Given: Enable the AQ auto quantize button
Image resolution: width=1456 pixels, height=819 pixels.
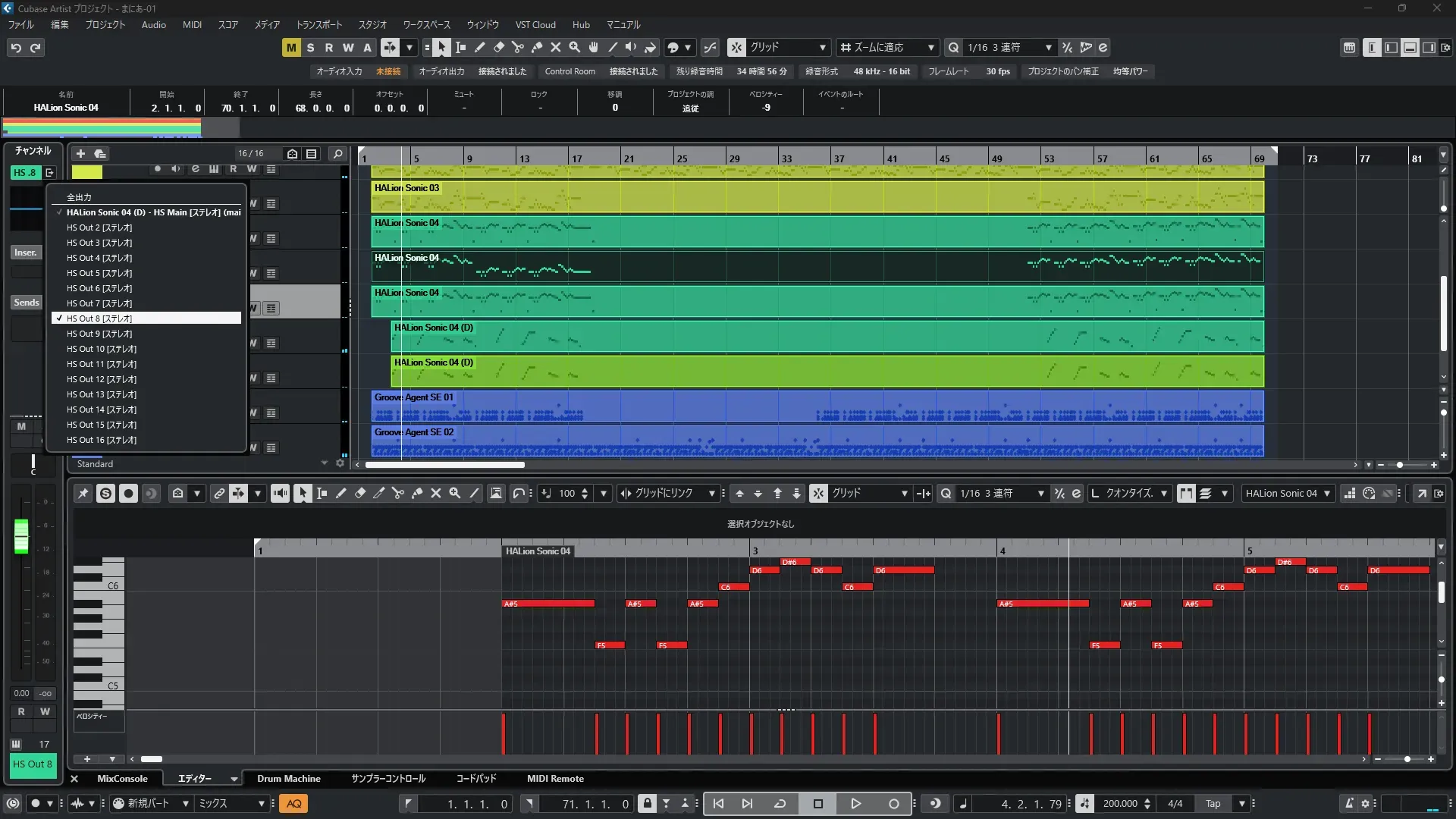Looking at the screenshot, I should point(293,804).
